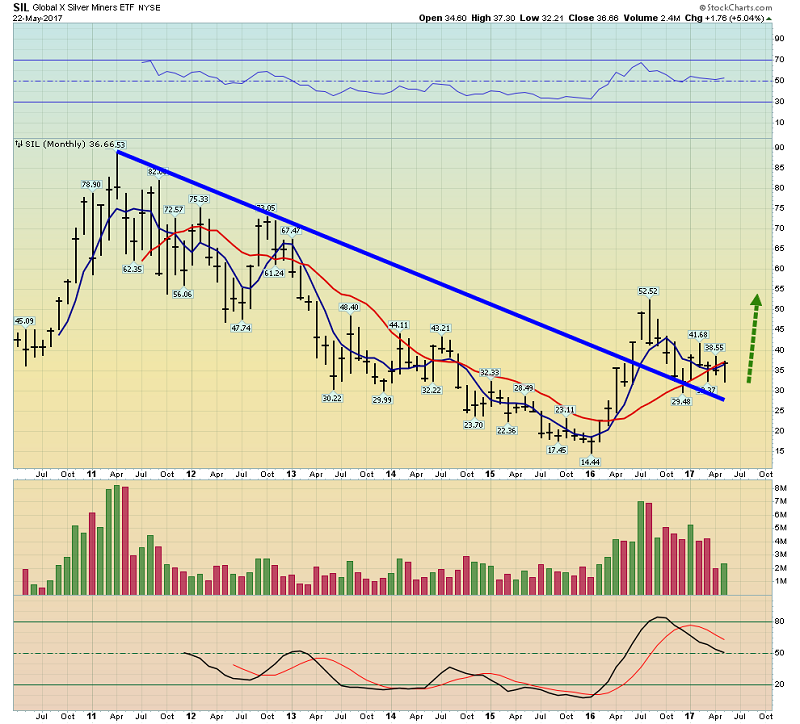Select the Global X Silver Miners ETF title
800x724 pixels.
[84, 8]
